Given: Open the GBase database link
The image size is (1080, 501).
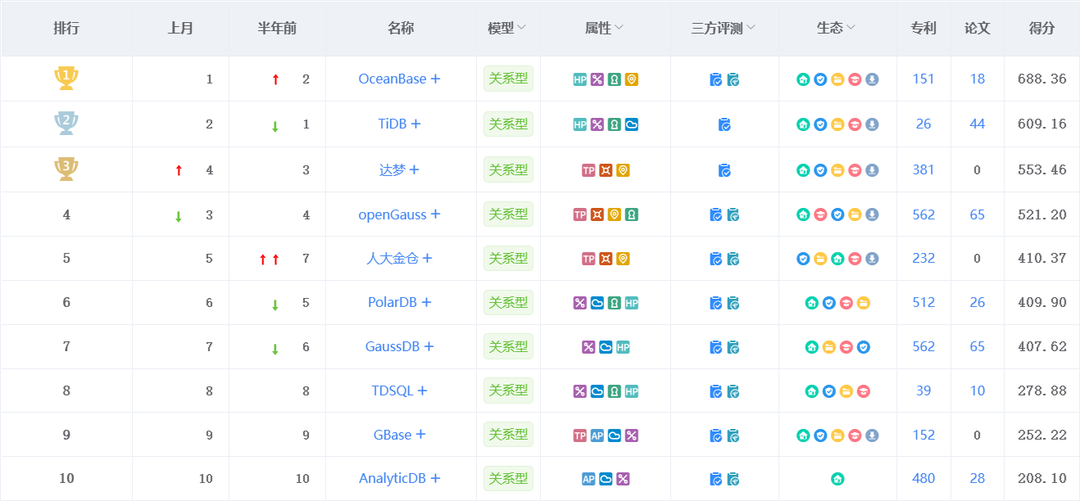Looking at the screenshot, I should [392, 436].
